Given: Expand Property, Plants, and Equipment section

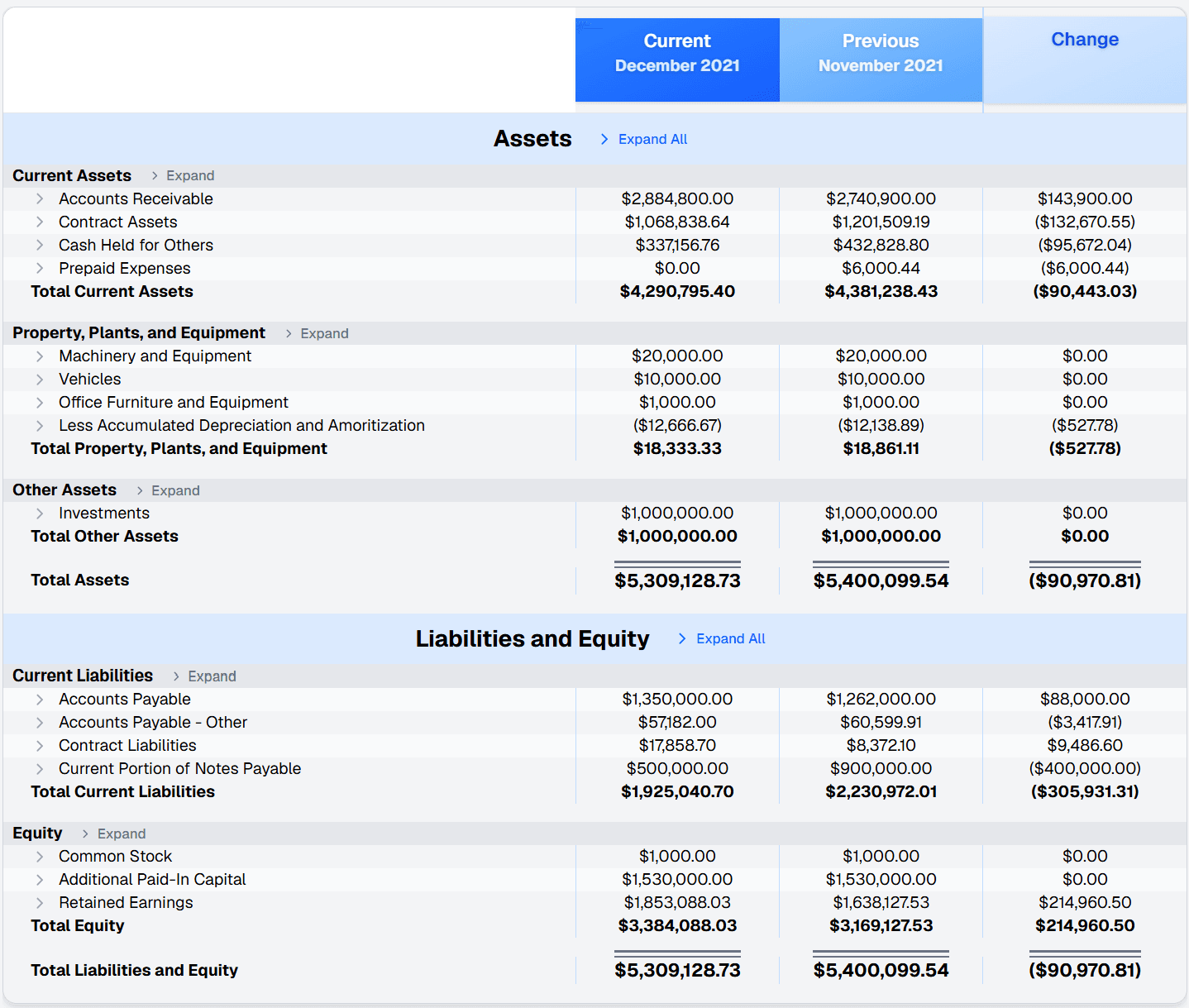Looking at the screenshot, I should (x=316, y=333).
